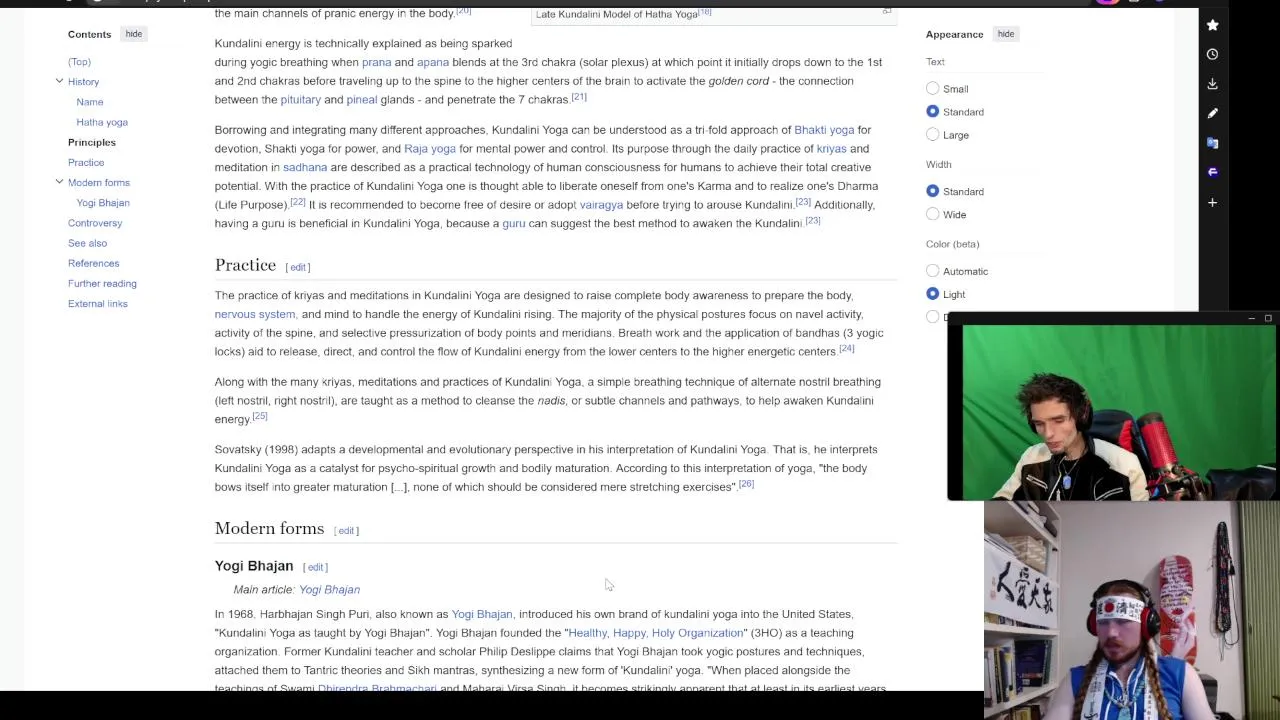1280x720 pixels.
Task: Open citation reference 25
Action: coord(260,416)
